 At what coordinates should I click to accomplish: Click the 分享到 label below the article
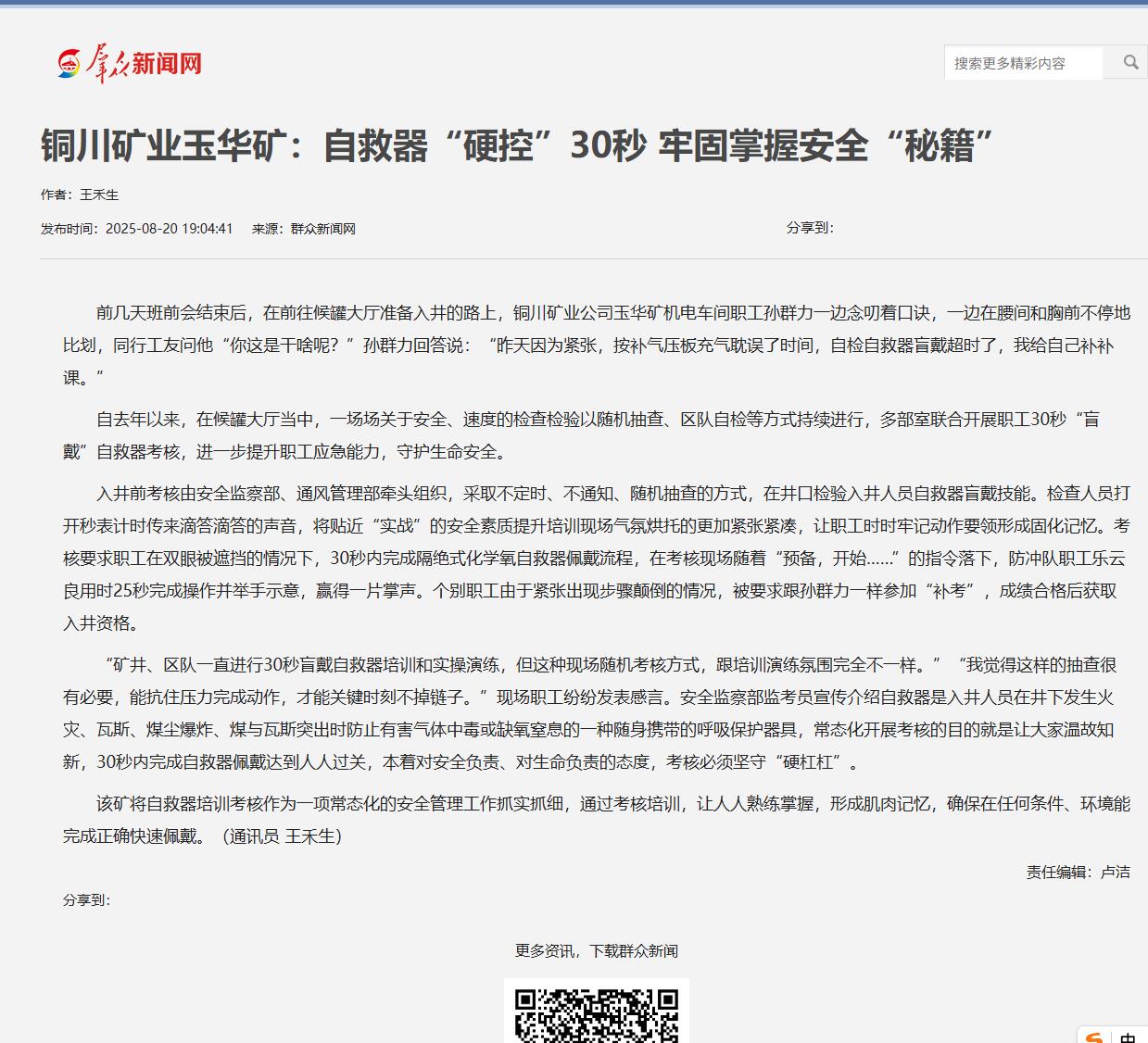(86, 899)
